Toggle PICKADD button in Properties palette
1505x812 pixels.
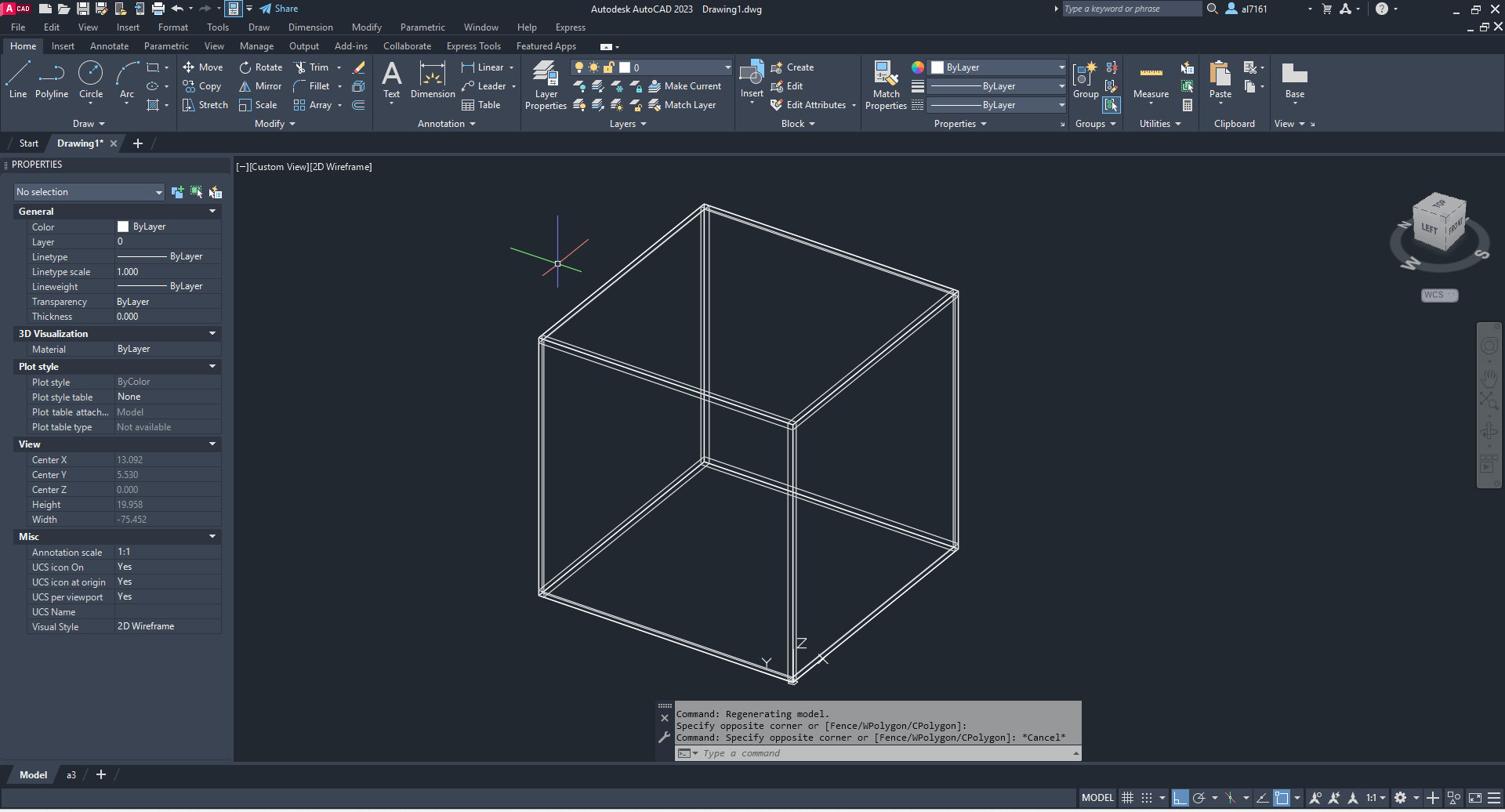[177, 192]
